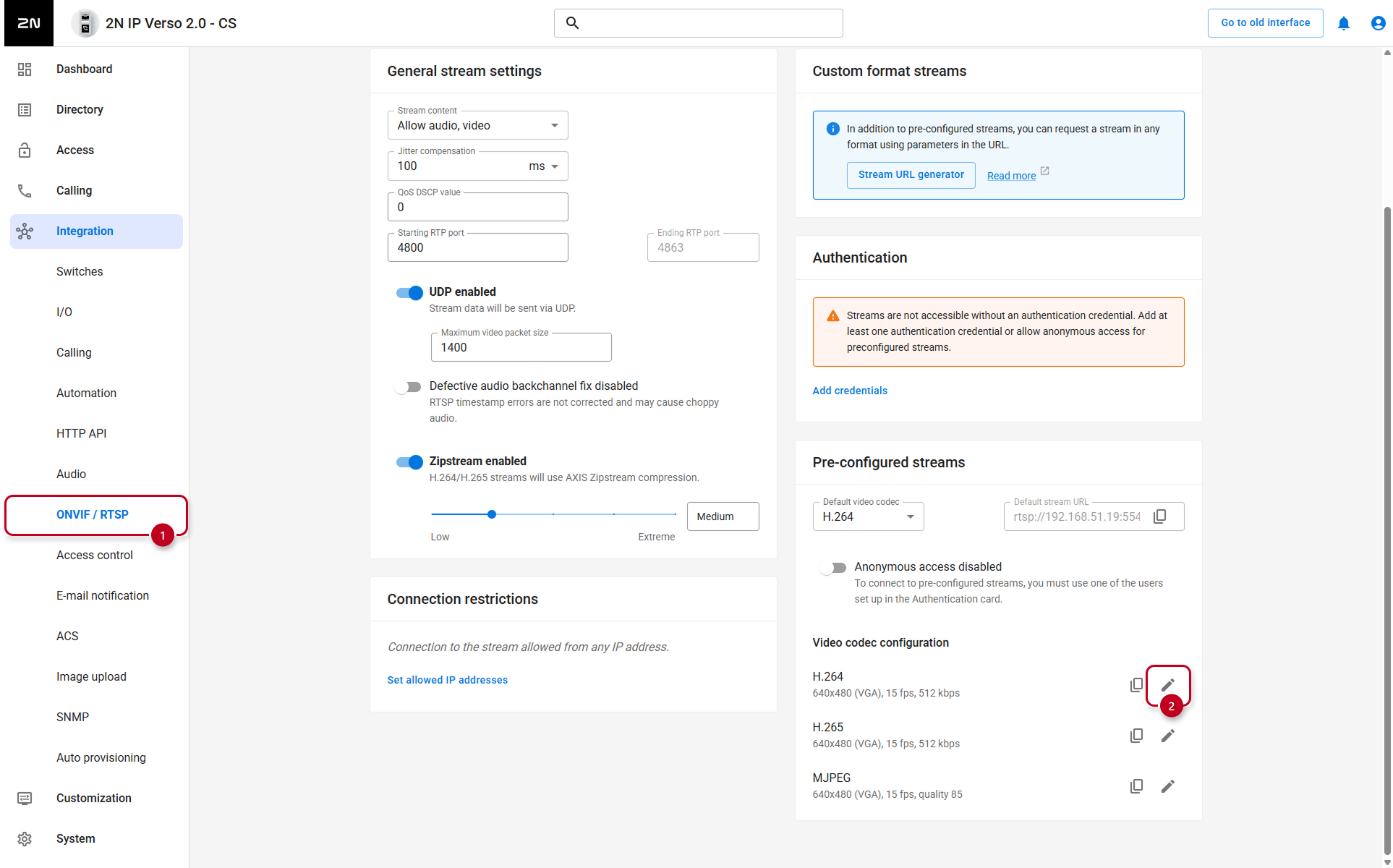Focus the top search field
Screen dimensions: 1393x868
[699, 23]
